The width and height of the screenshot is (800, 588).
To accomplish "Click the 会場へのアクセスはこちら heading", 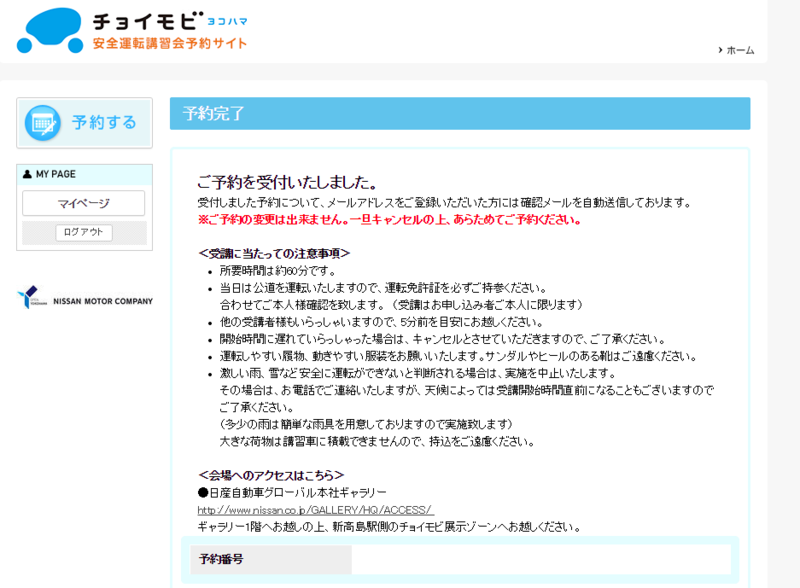I will pyautogui.click(x=270, y=474).
